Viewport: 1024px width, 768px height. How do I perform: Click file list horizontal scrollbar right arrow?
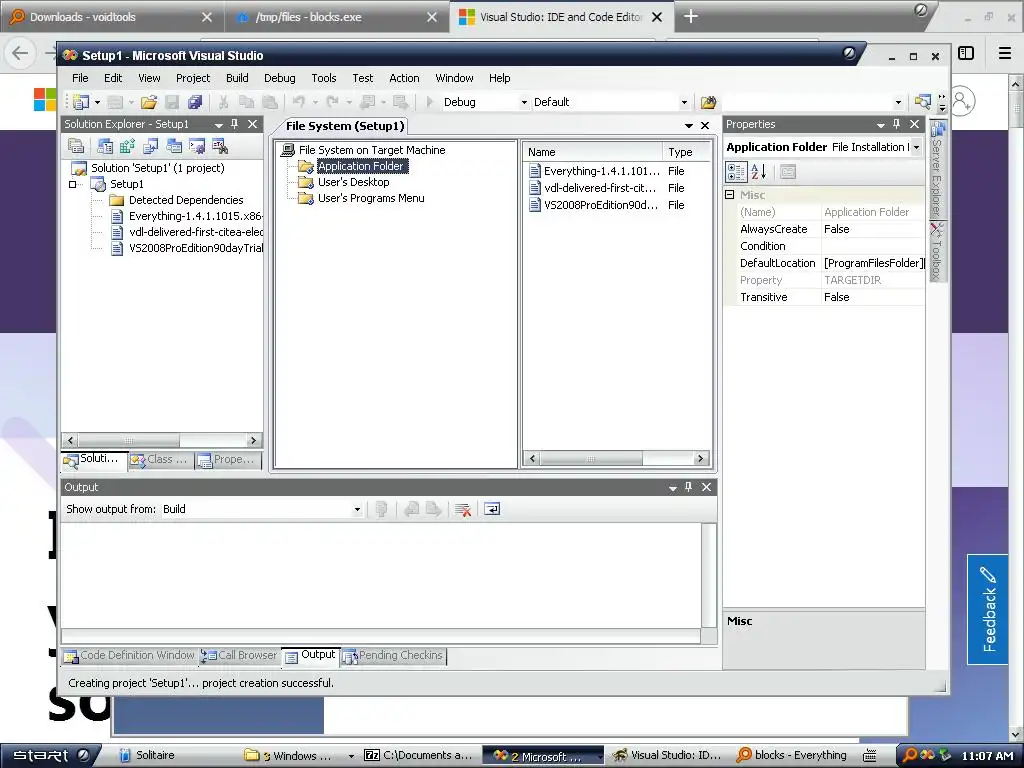click(x=701, y=458)
